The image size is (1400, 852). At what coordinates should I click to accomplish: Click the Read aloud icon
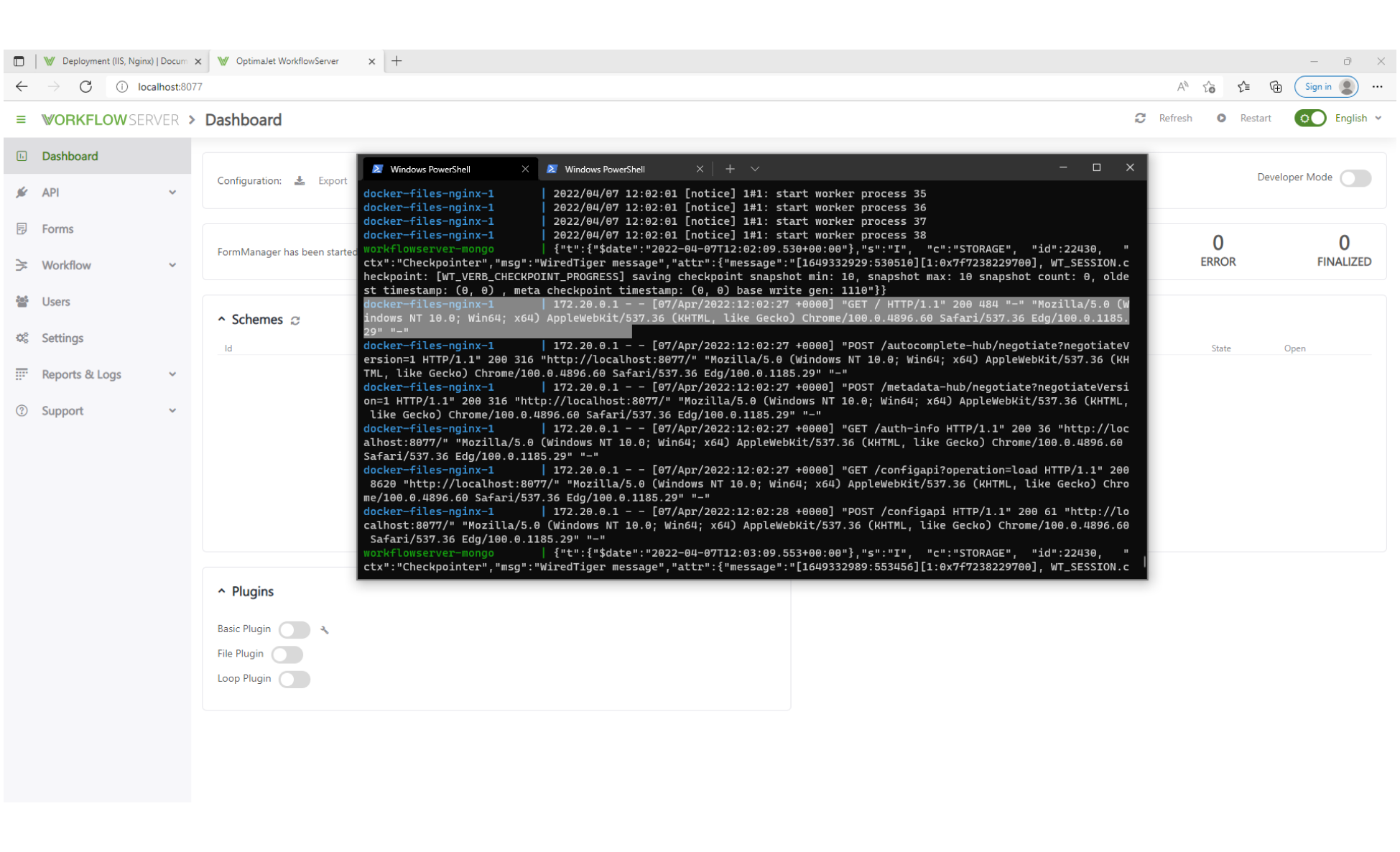pos(1182,86)
